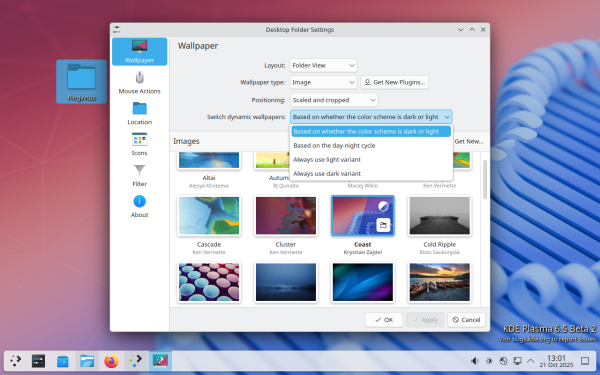Open the Wallpaper type dropdown
This screenshot has width=600, height=375.
tap(323, 82)
